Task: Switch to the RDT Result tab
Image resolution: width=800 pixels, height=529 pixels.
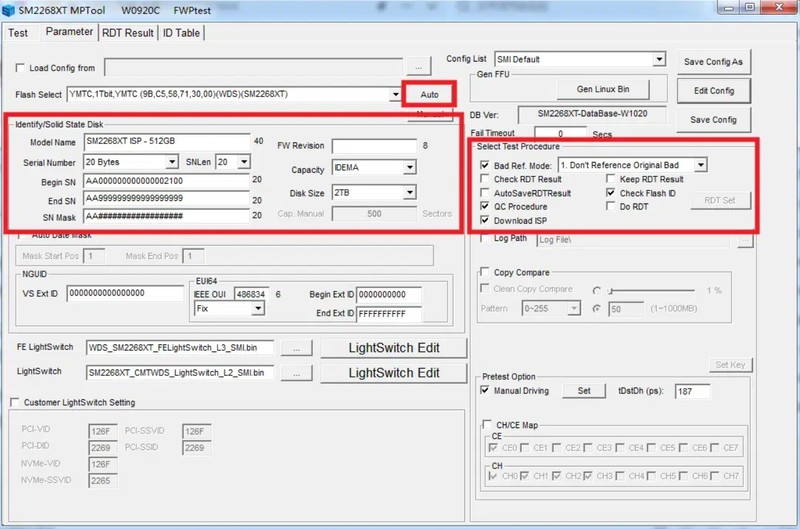Action: [x=128, y=32]
